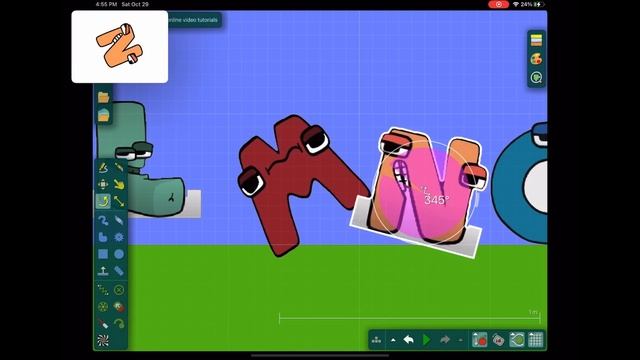Image resolution: width=640 pixels, height=360 pixels.
Task: Select the Box shape tool
Action: (x=103, y=254)
